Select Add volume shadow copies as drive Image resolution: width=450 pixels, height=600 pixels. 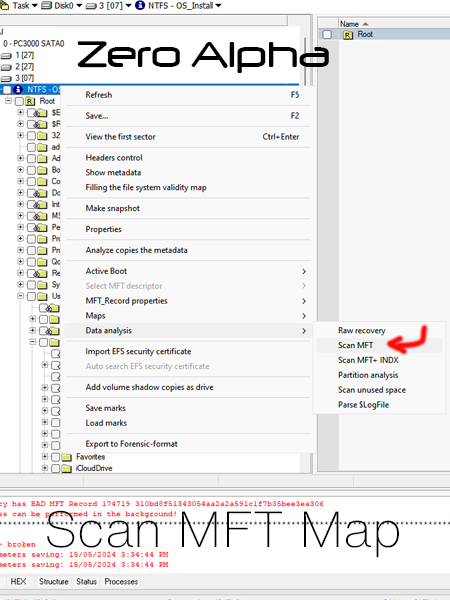(x=188, y=387)
